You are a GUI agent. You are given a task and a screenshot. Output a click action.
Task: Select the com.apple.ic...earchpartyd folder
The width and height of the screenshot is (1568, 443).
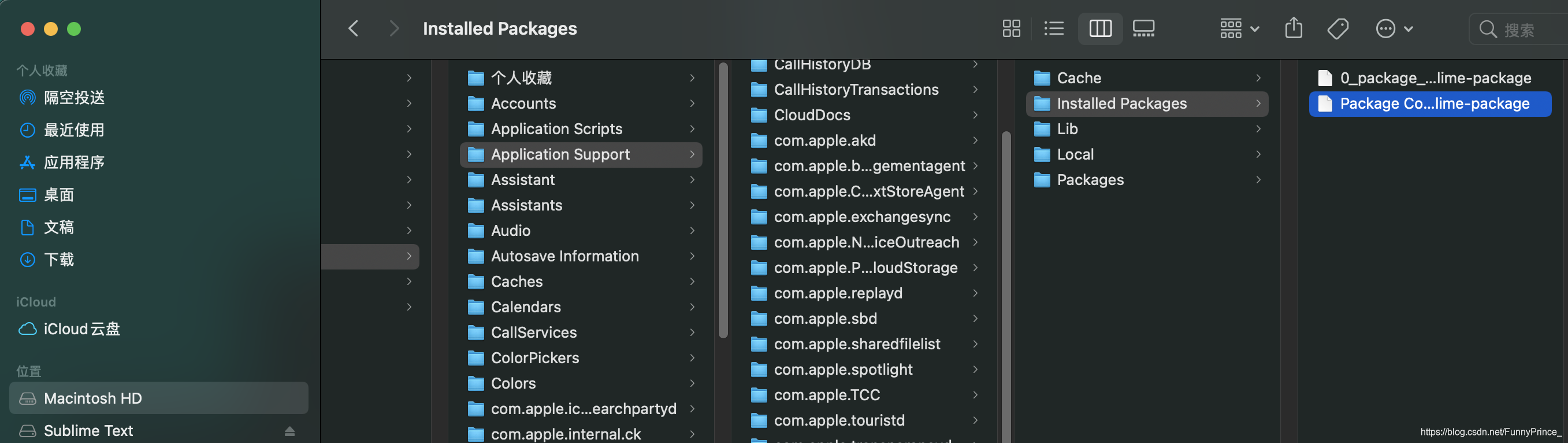[581, 409]
